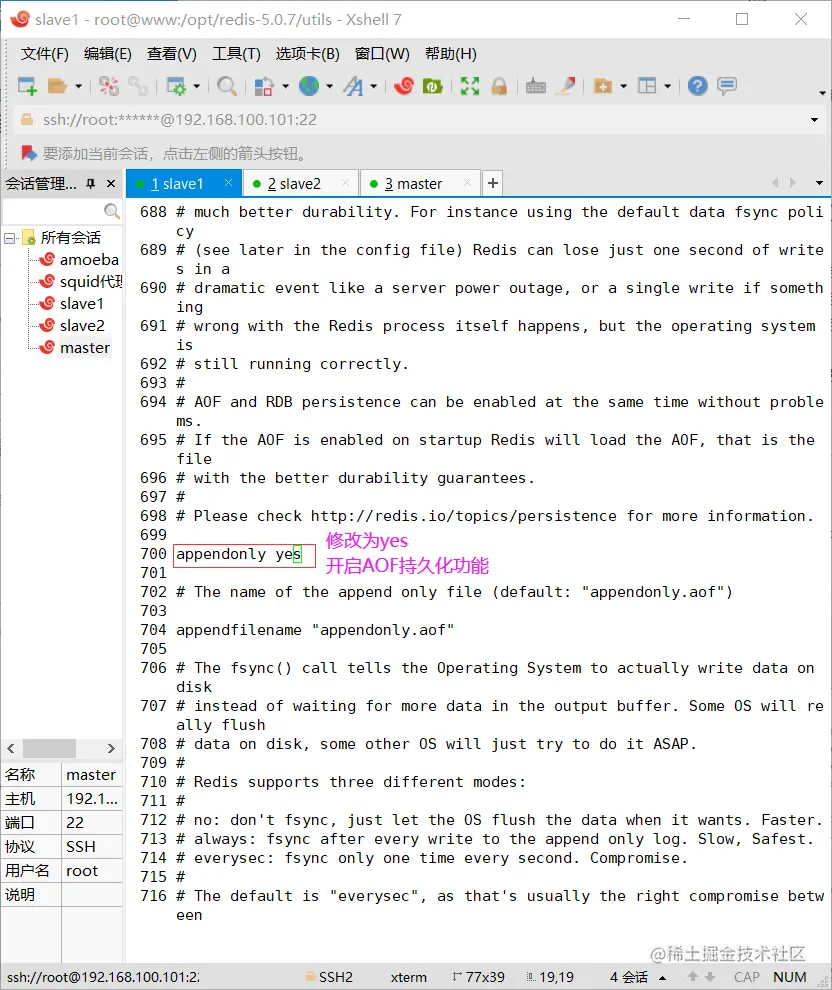This screenshot has height=990, width=832.
Task: Click the session tree horizontal scrollbar
Action: [x=49, y=748]
